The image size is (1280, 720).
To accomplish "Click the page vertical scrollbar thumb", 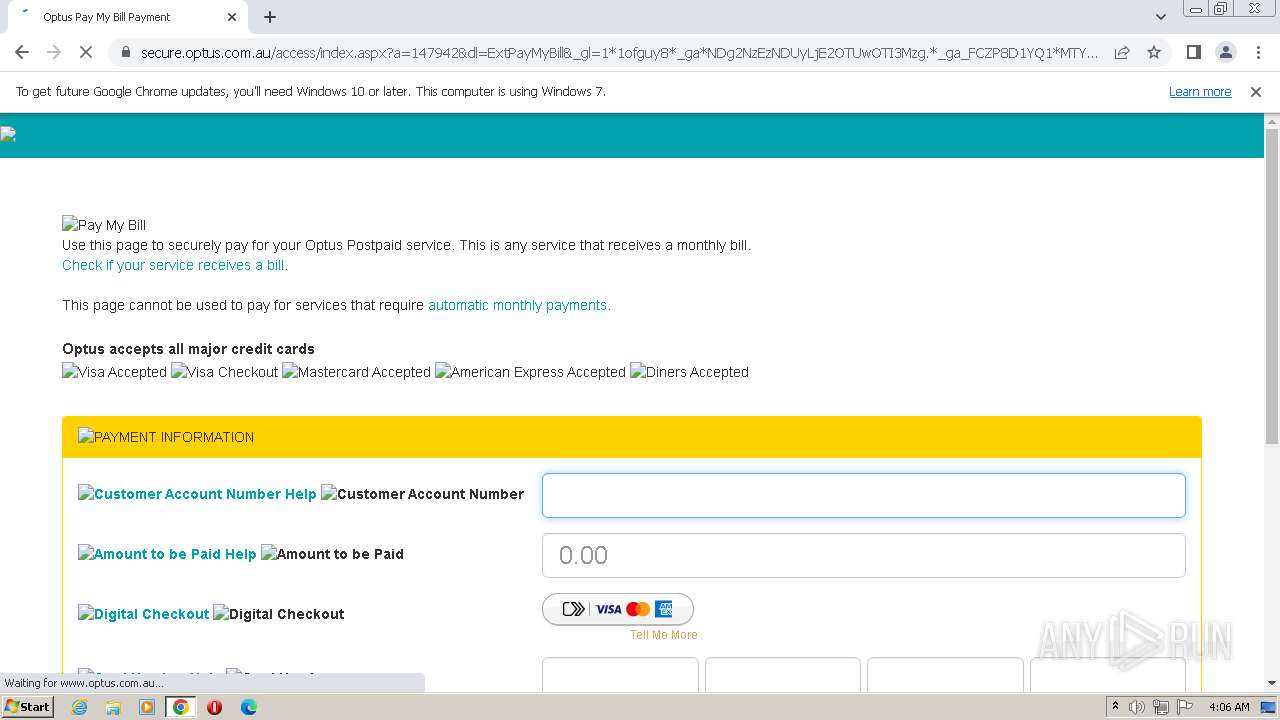I will click(1272, 286).
